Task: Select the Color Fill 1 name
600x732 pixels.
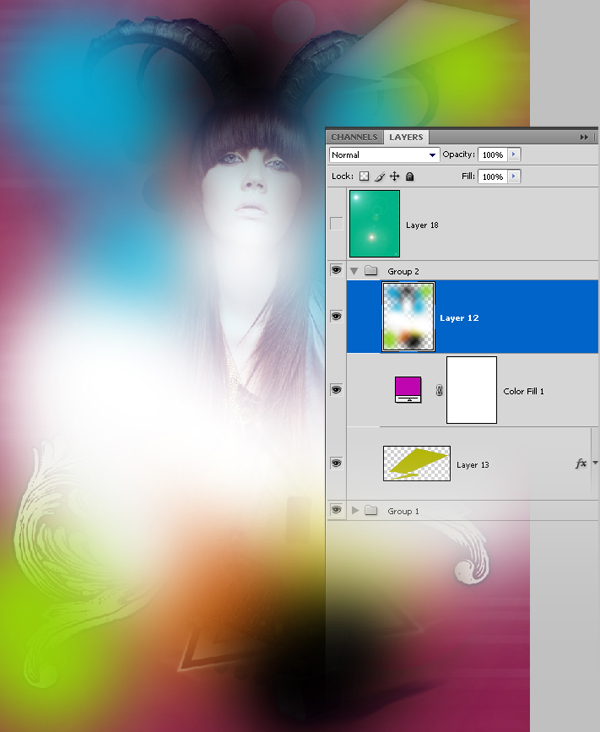Action: pos(523,391)
